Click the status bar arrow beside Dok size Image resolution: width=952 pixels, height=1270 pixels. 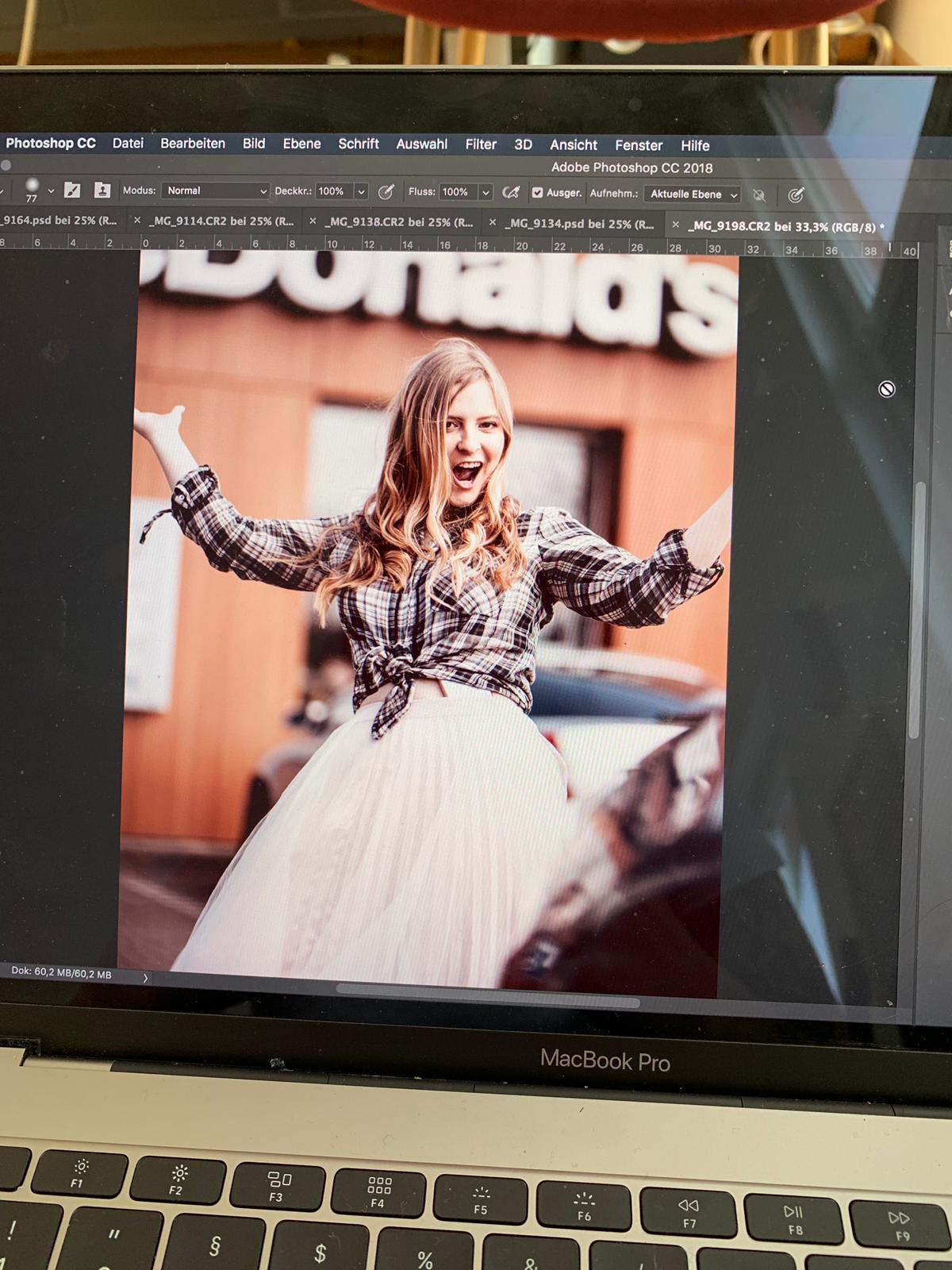(x=145, y=978)
